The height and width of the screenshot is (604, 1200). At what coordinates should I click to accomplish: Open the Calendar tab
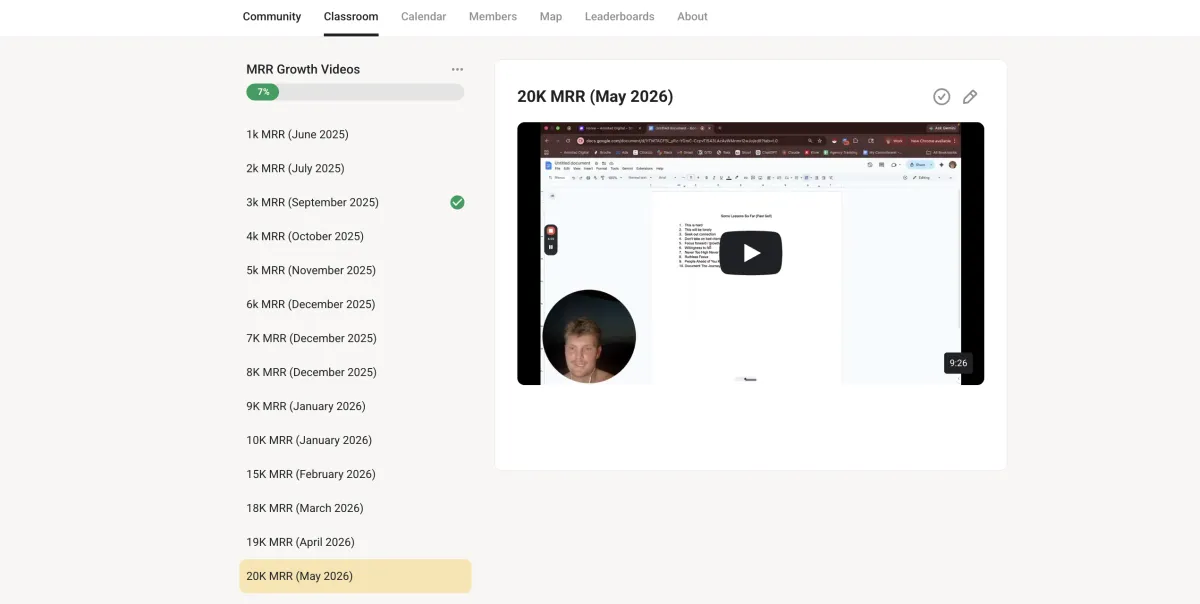click(423, 16)
